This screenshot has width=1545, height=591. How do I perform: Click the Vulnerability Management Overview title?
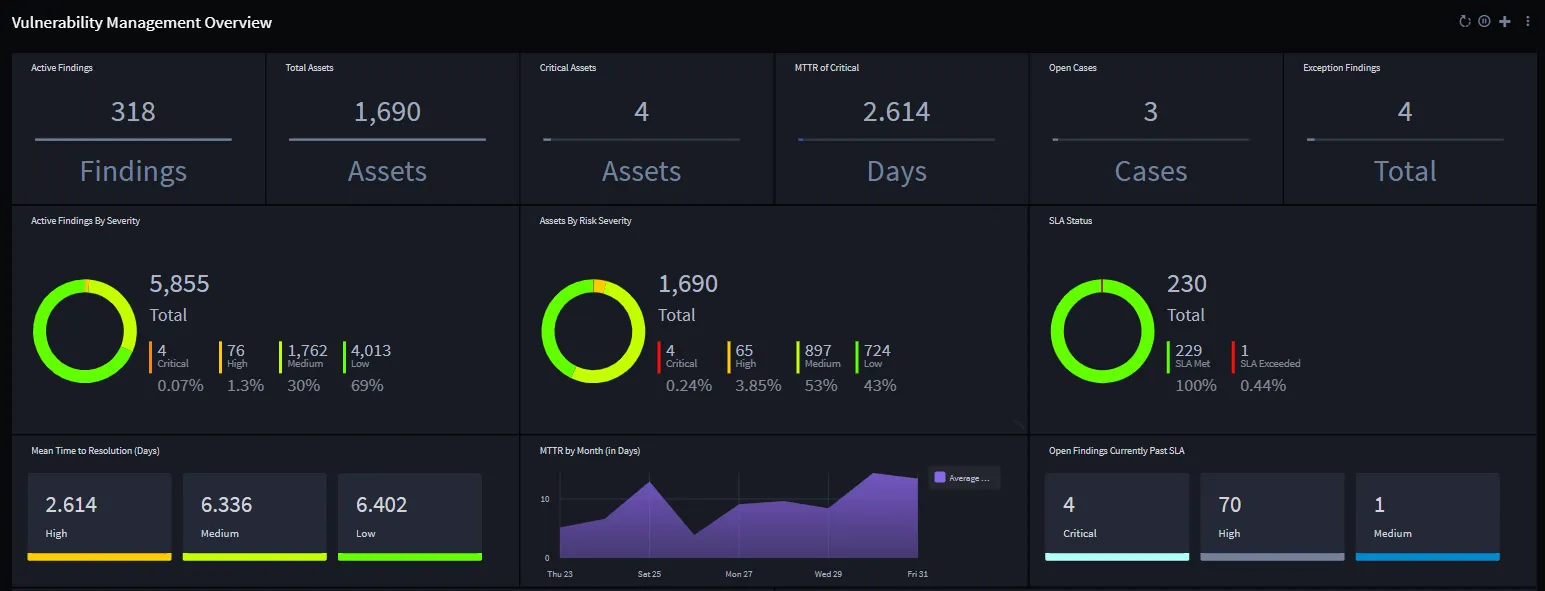(142, 22)
